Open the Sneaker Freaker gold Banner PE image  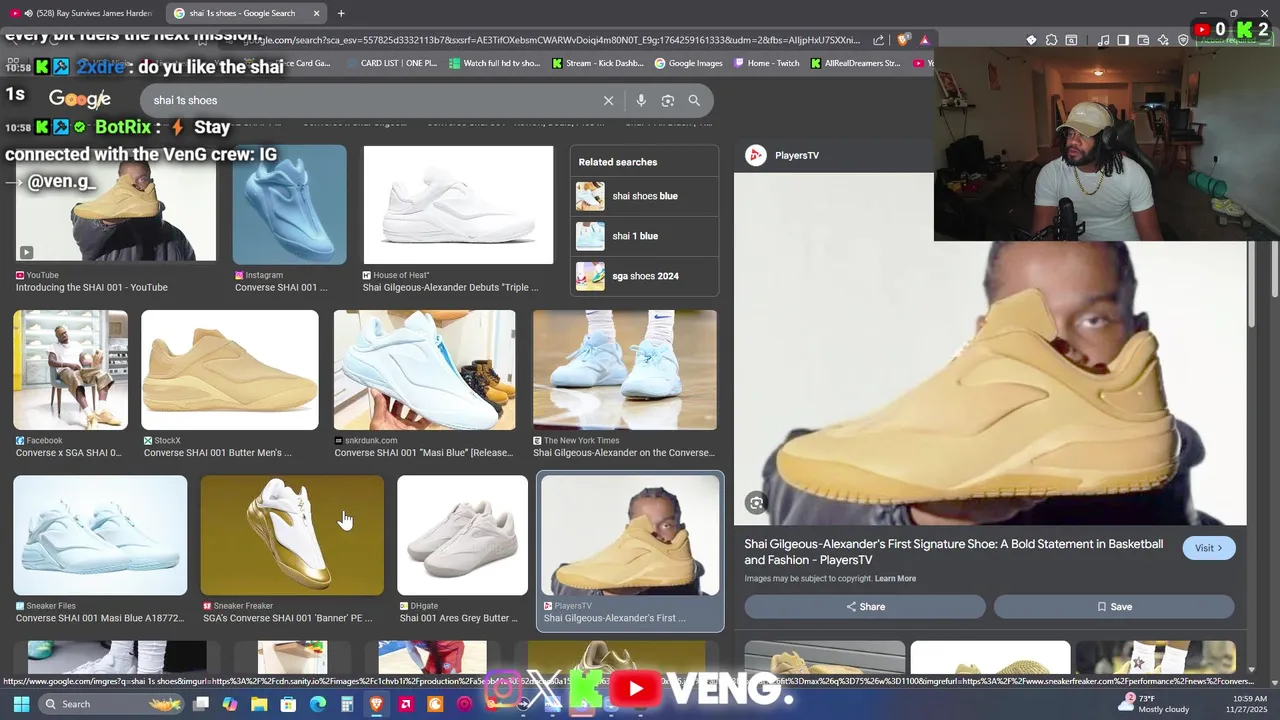coord(292,536)
